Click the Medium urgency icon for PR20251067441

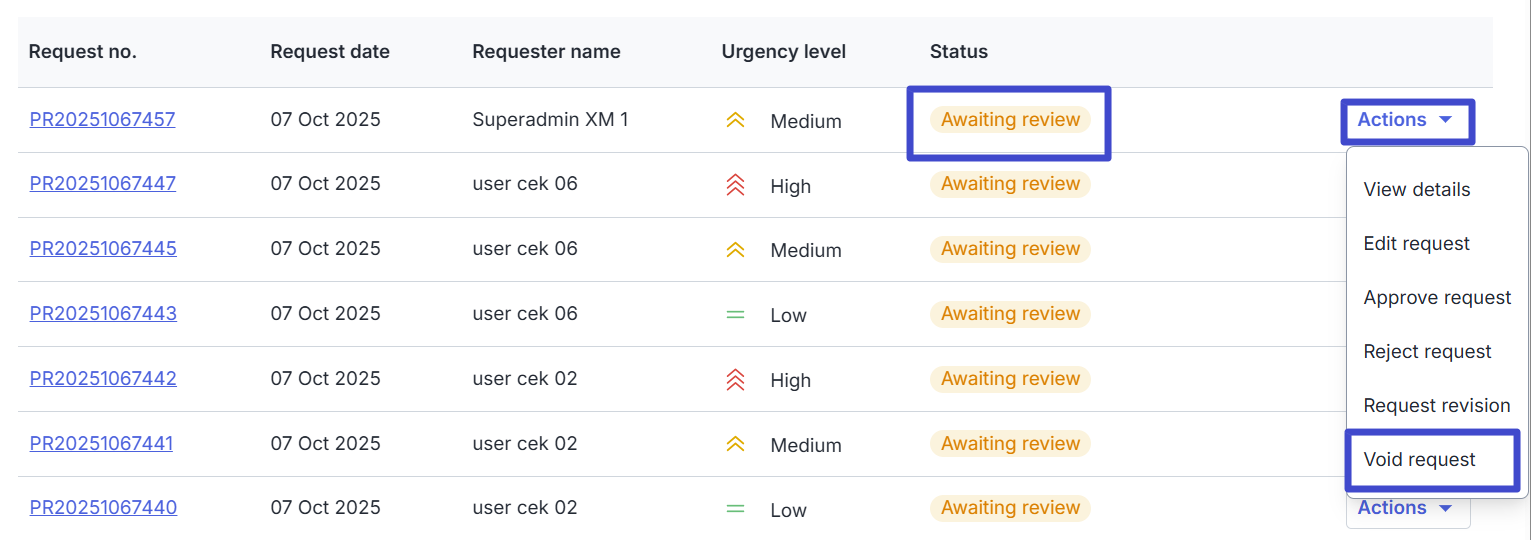[735, 445]
